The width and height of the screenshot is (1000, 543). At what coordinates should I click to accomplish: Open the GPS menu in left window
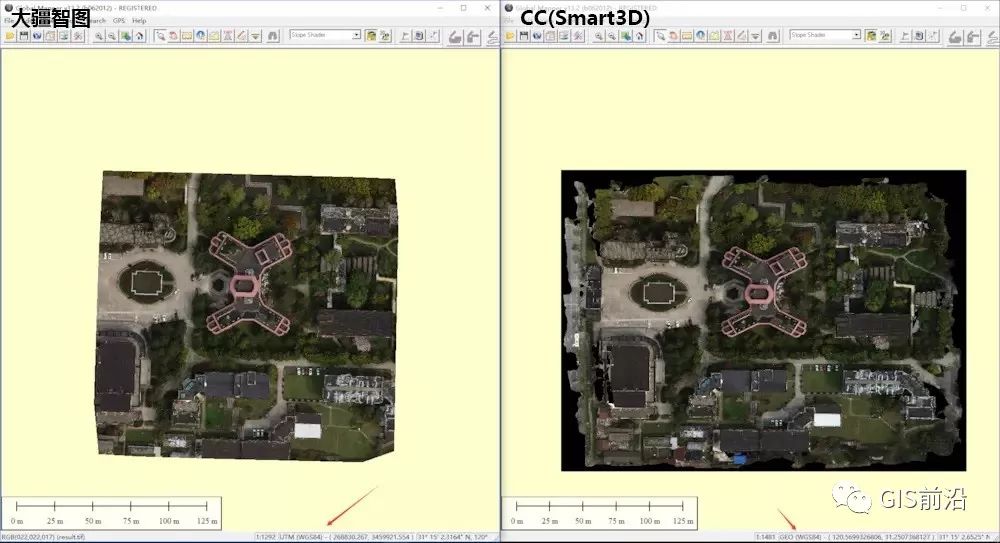119,20
